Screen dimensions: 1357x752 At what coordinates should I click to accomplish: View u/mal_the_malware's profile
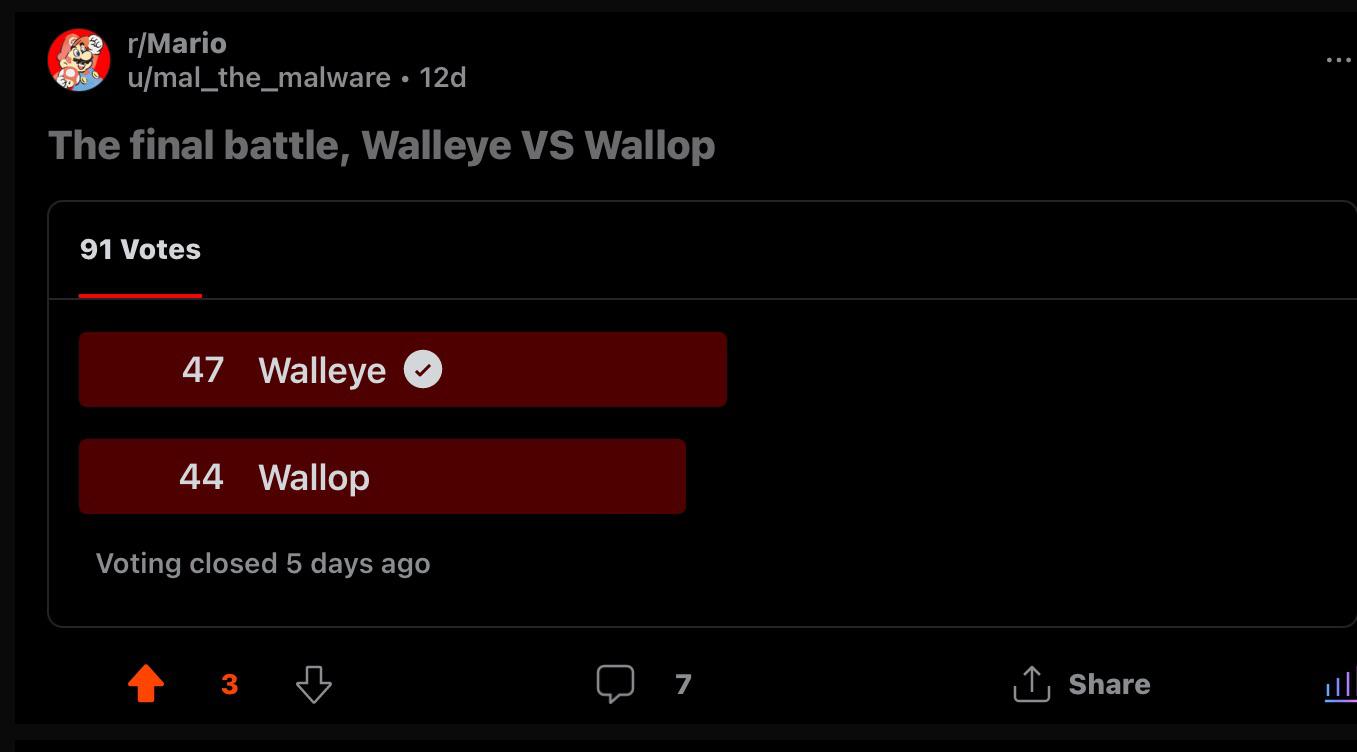click(x=258, y=78)
